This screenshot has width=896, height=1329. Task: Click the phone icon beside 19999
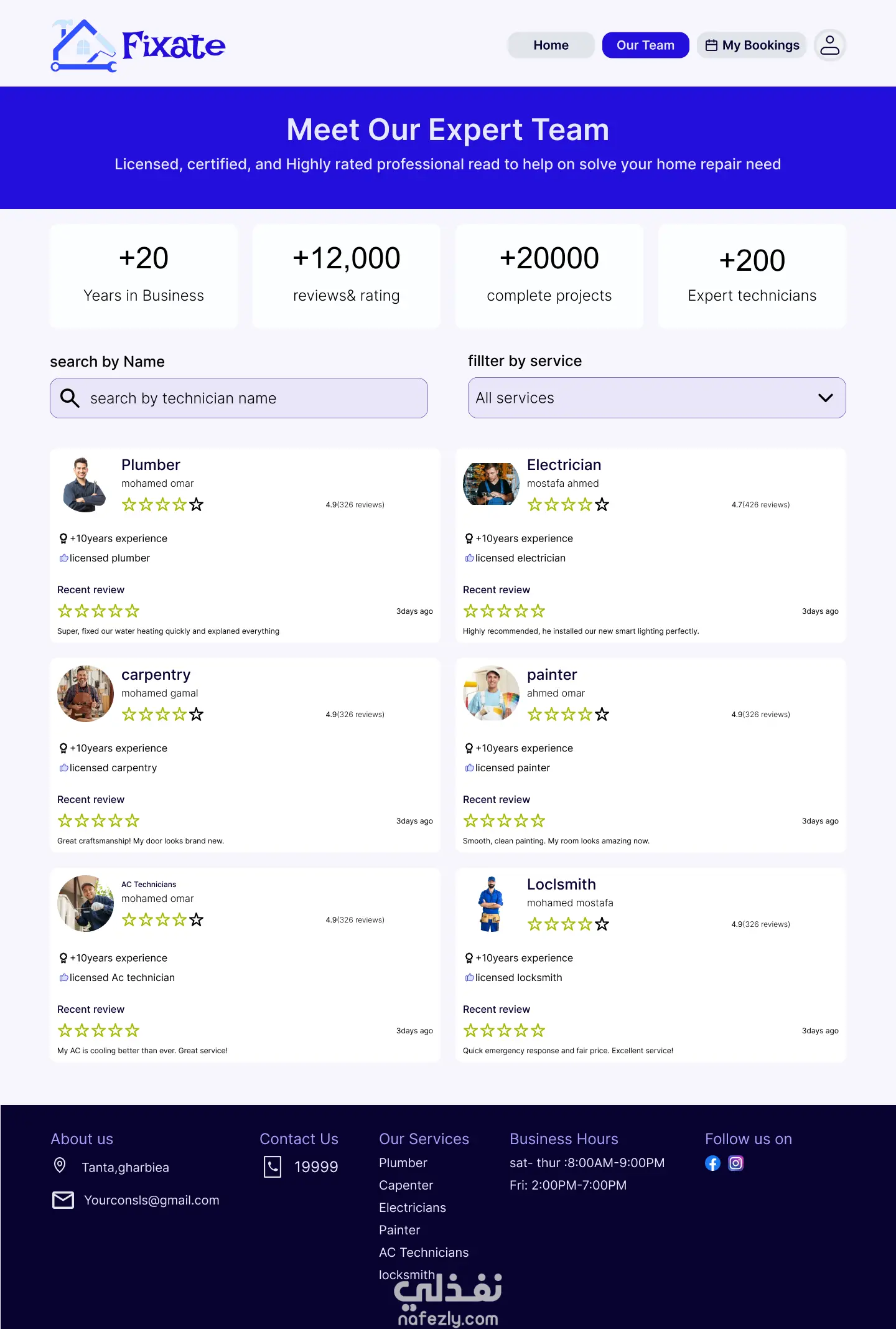(x=273, y=1167)
